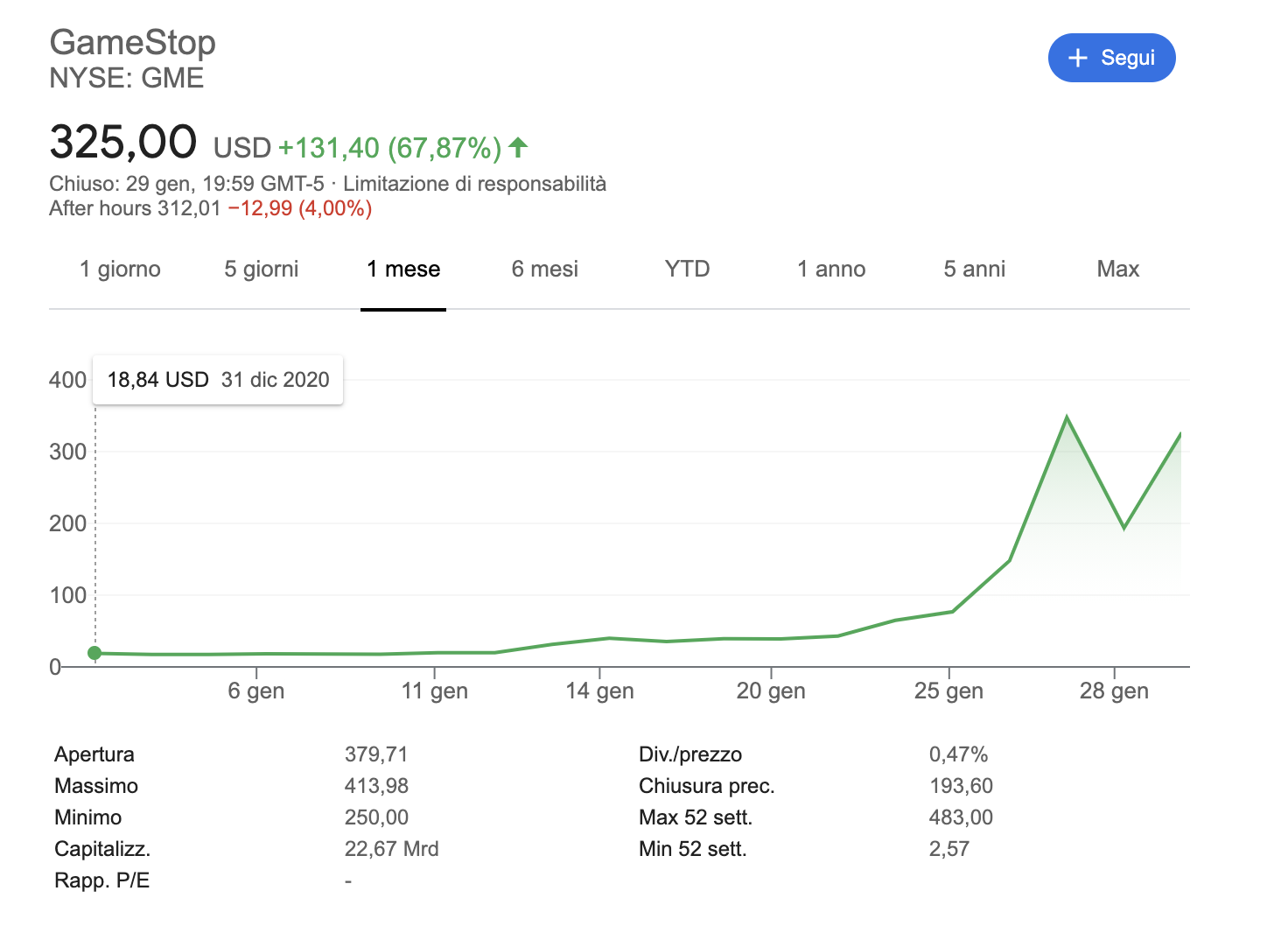Viewport: 1288px width, 933px height.
Task: Select the 1 giorno time range tab
Action: 120,269
